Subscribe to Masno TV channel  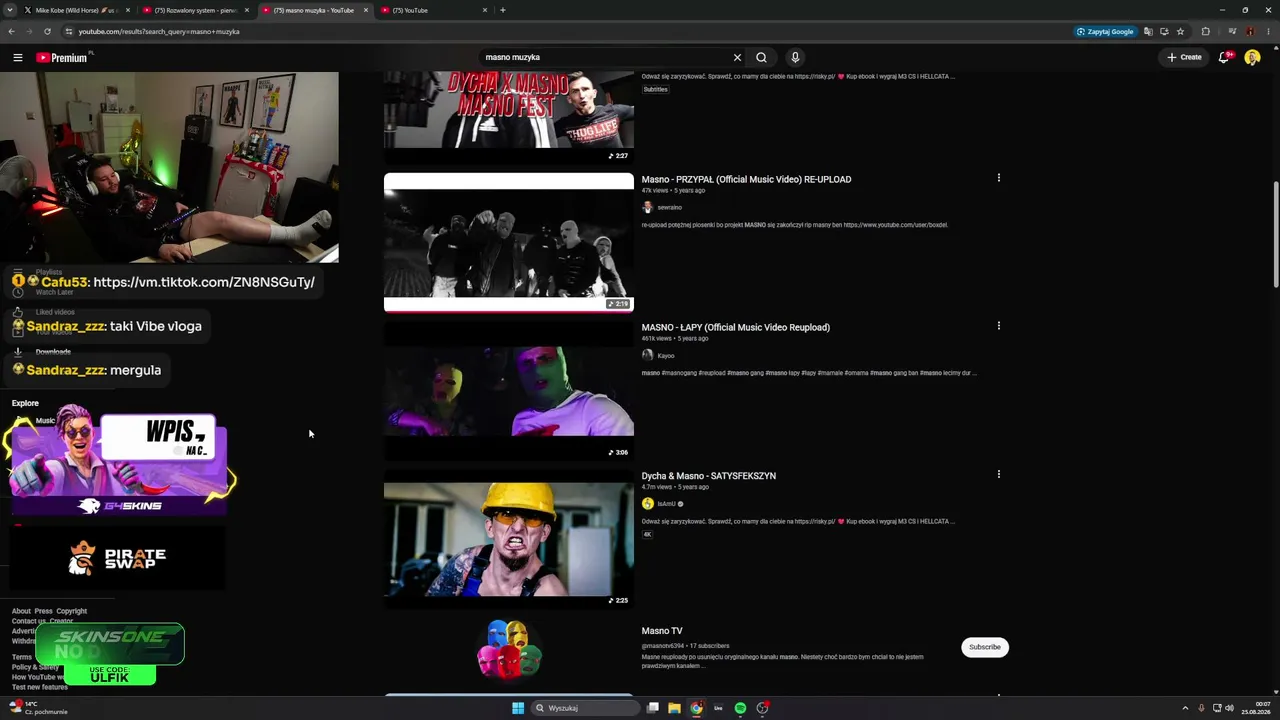click(985, 647)
